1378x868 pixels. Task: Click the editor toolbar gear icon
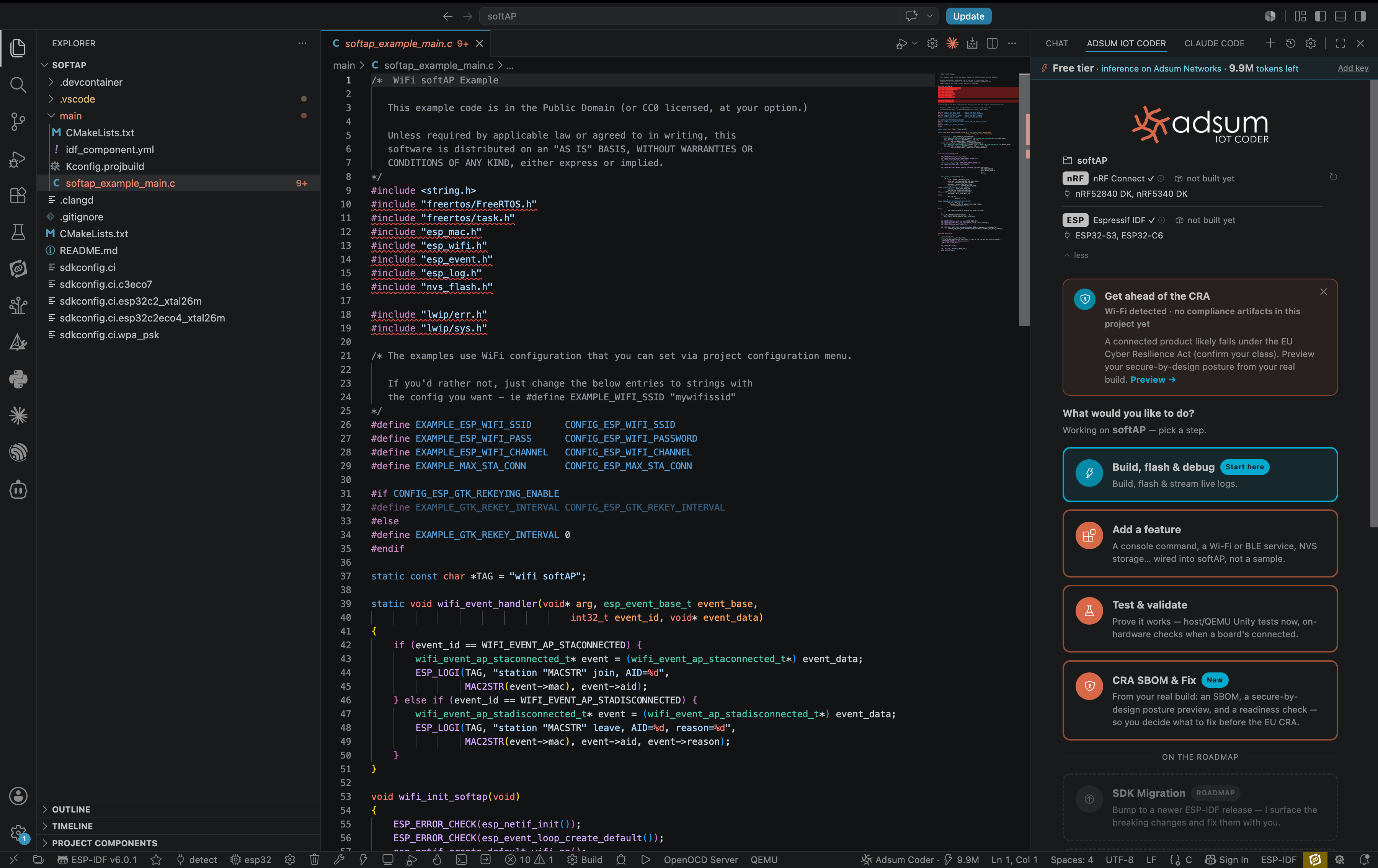(932, 44)
